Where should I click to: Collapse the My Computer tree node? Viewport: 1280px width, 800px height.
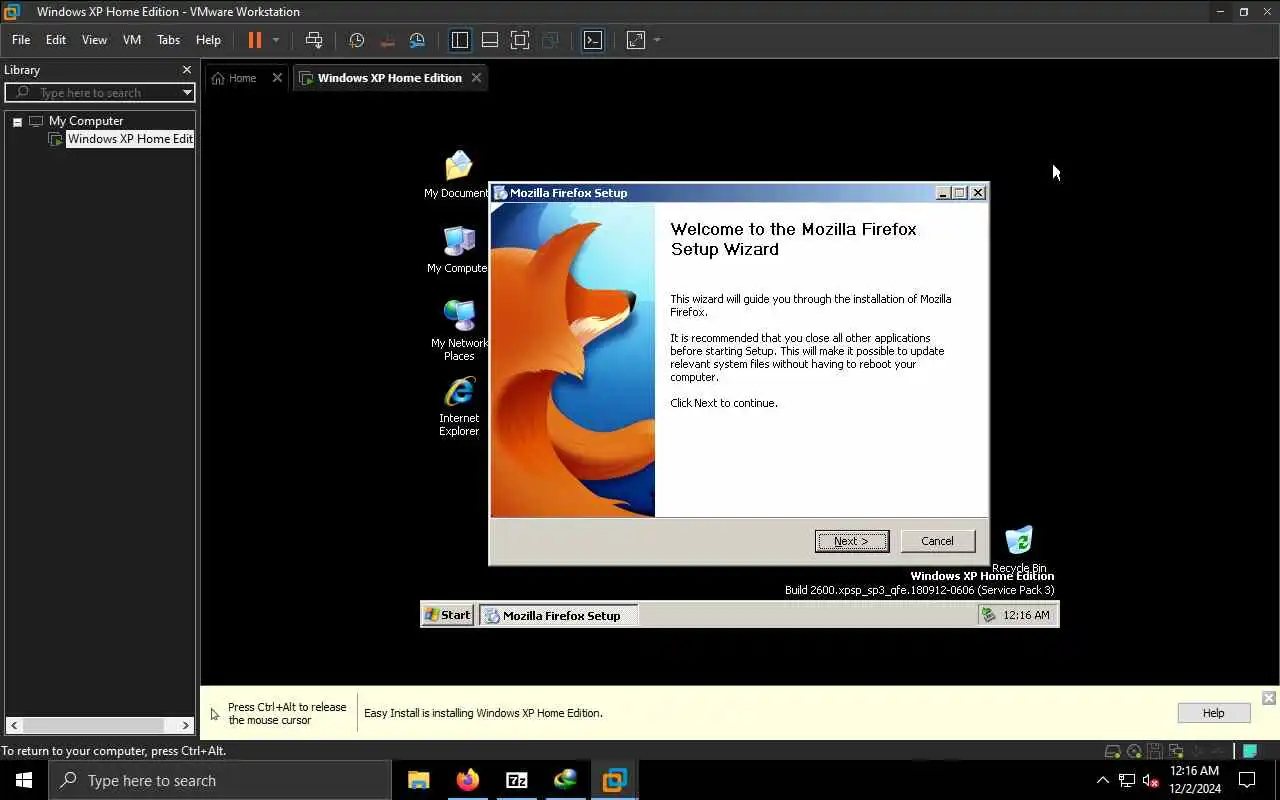(x=17, y=121)
